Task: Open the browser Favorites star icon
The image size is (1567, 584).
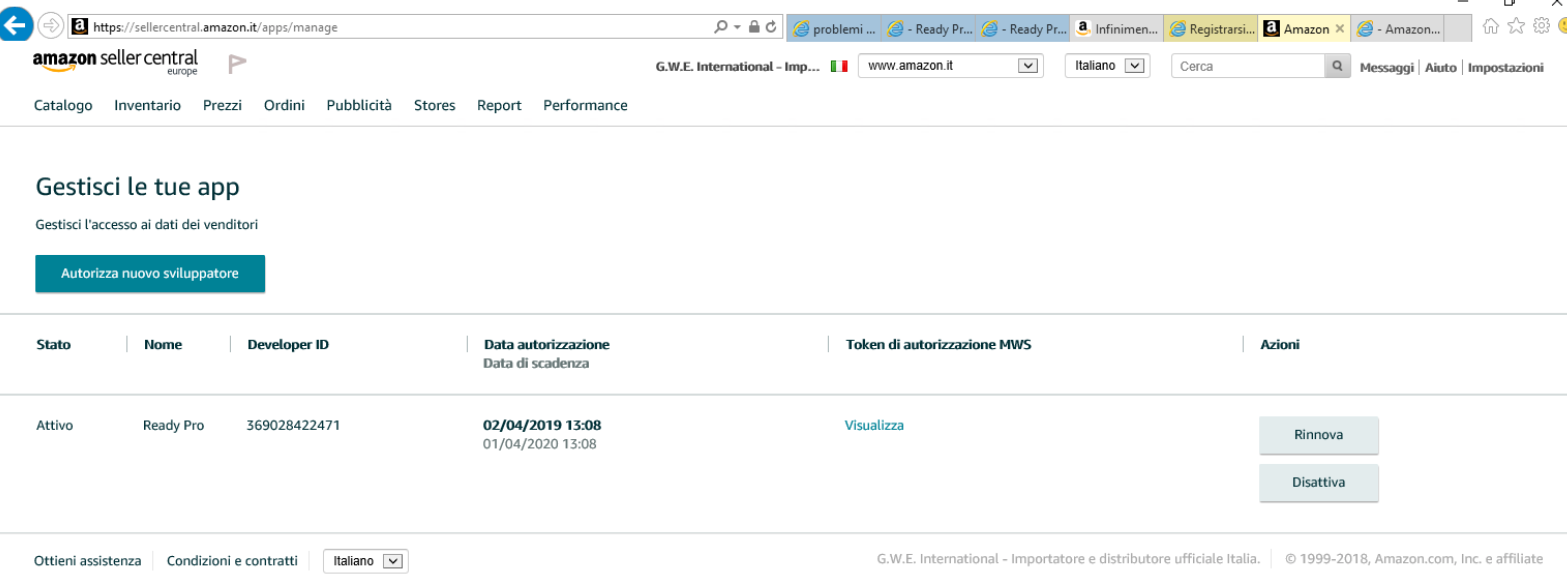Action: (1516, 27)
